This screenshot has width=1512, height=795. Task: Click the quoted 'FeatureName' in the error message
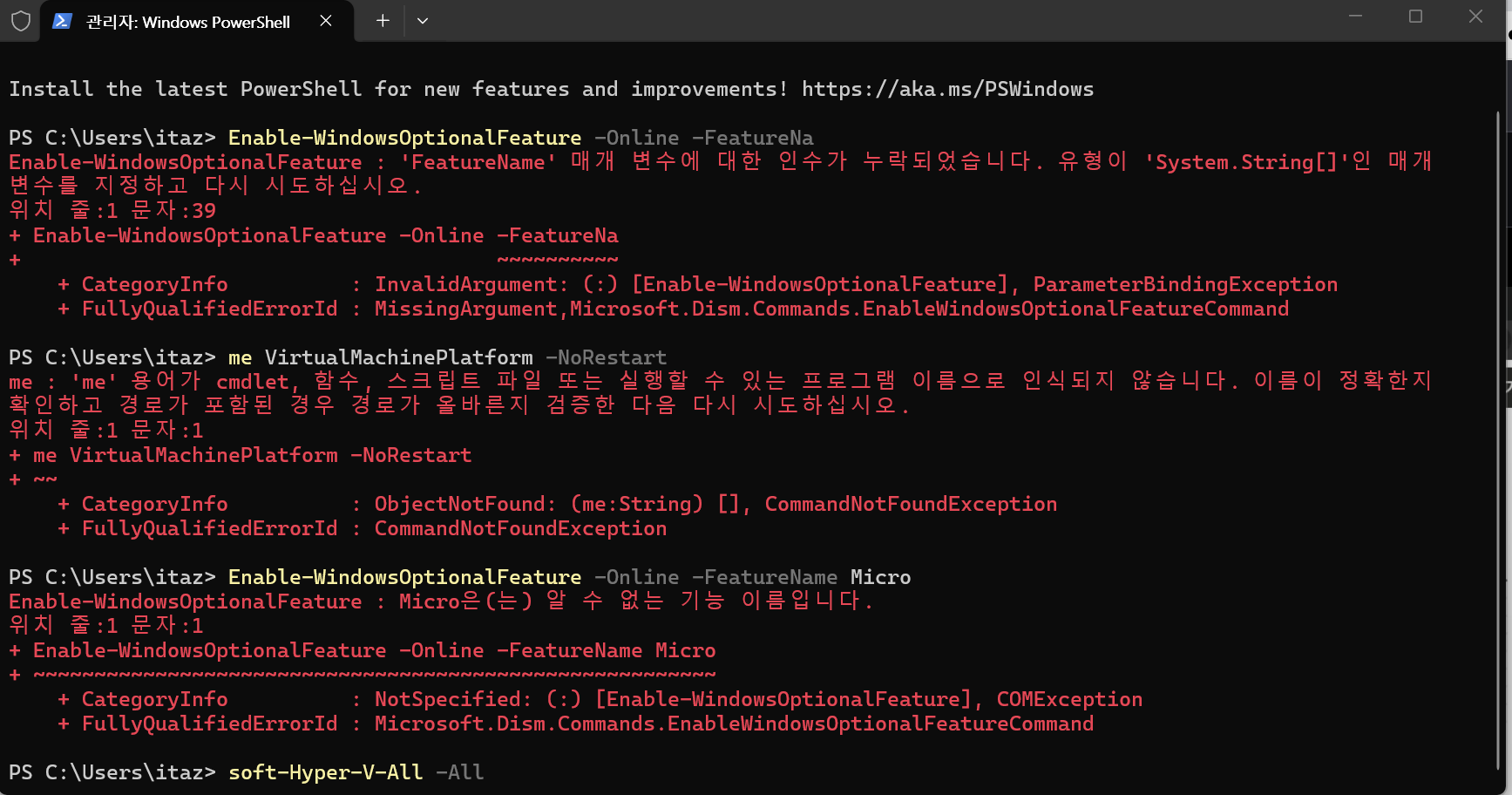(478, 162)
